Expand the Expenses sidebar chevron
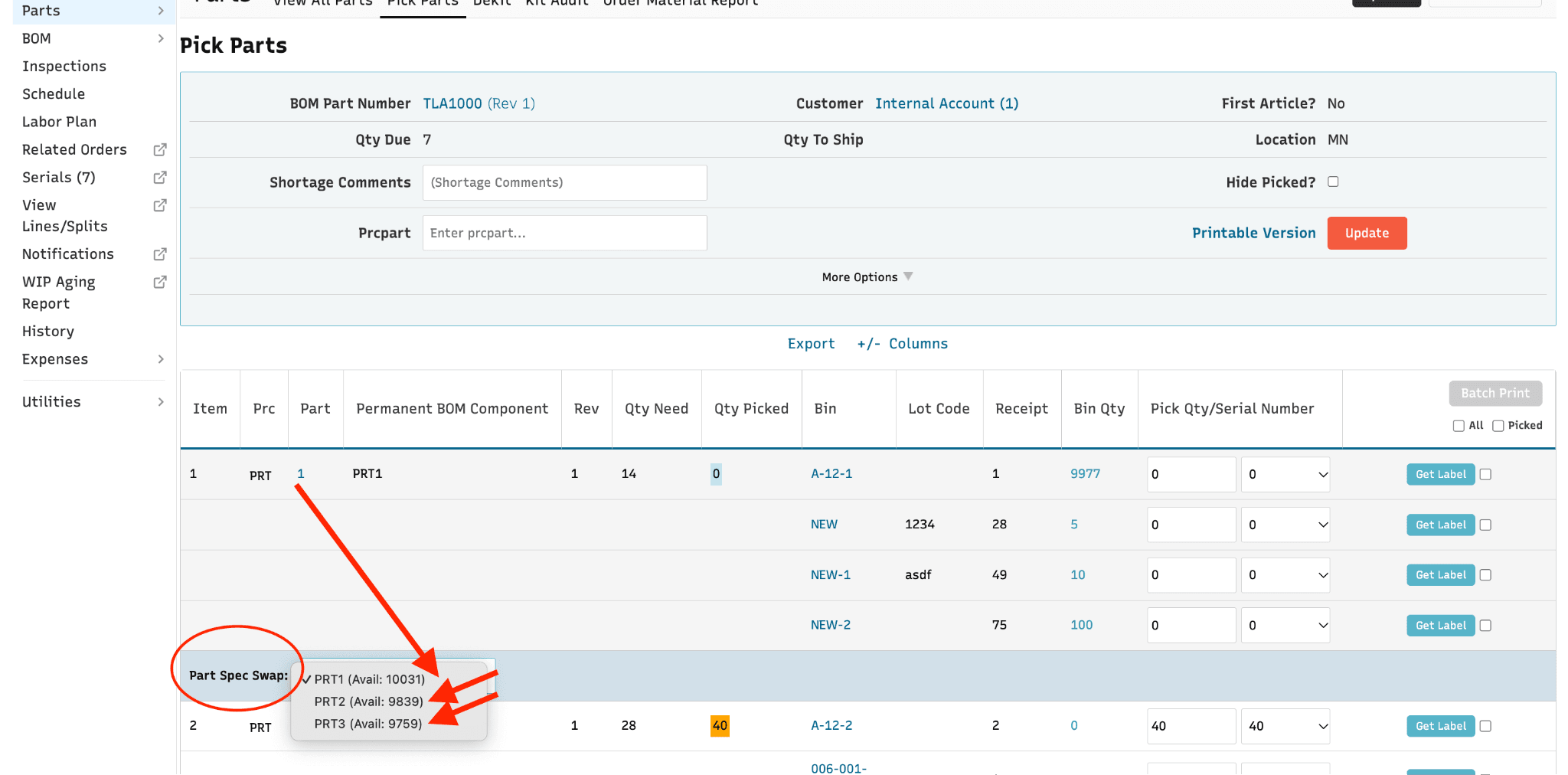 pyautogui.click(x=161, y=359)
